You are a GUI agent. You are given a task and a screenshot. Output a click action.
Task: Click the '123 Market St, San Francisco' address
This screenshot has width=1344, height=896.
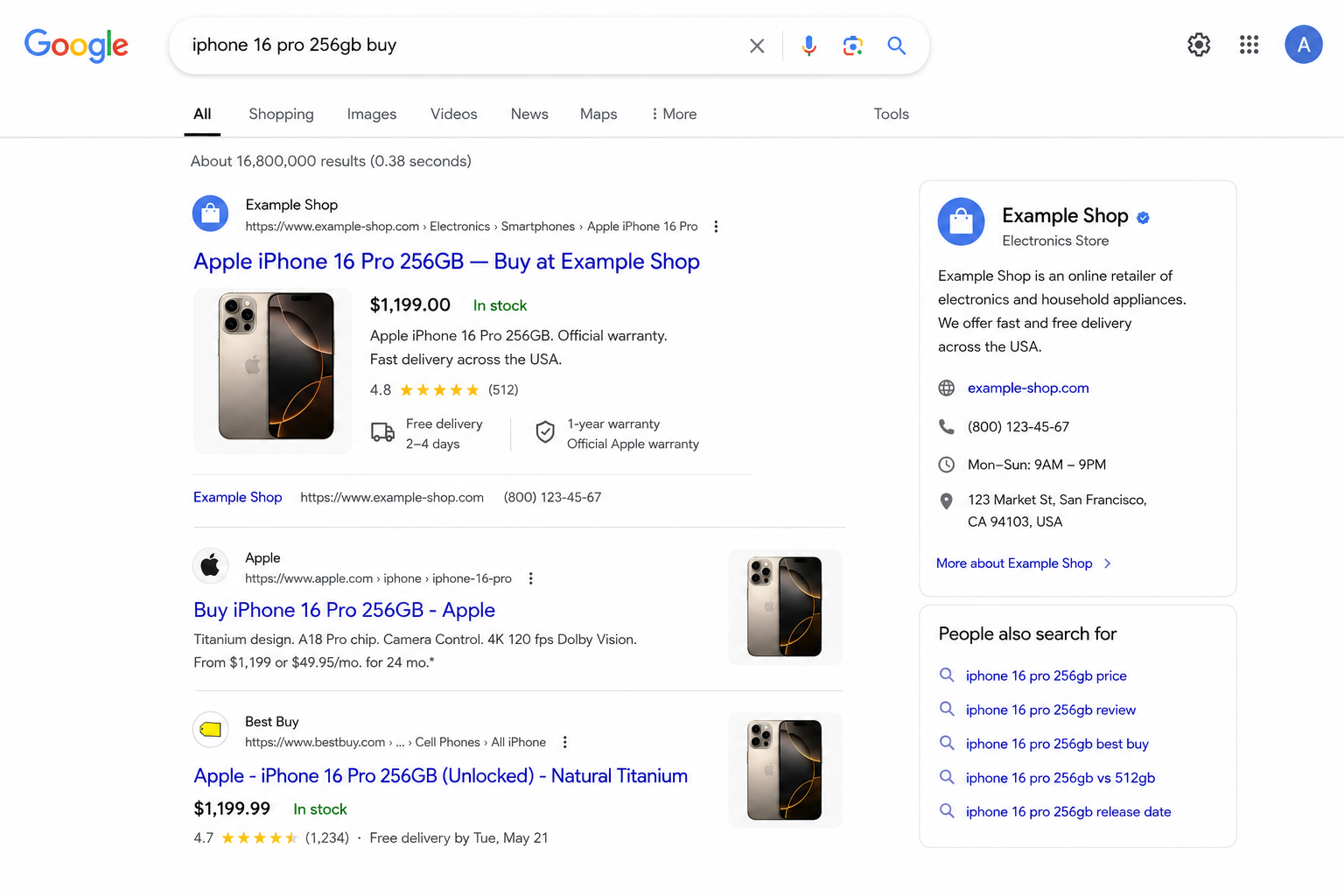(x=1057, y=511)
